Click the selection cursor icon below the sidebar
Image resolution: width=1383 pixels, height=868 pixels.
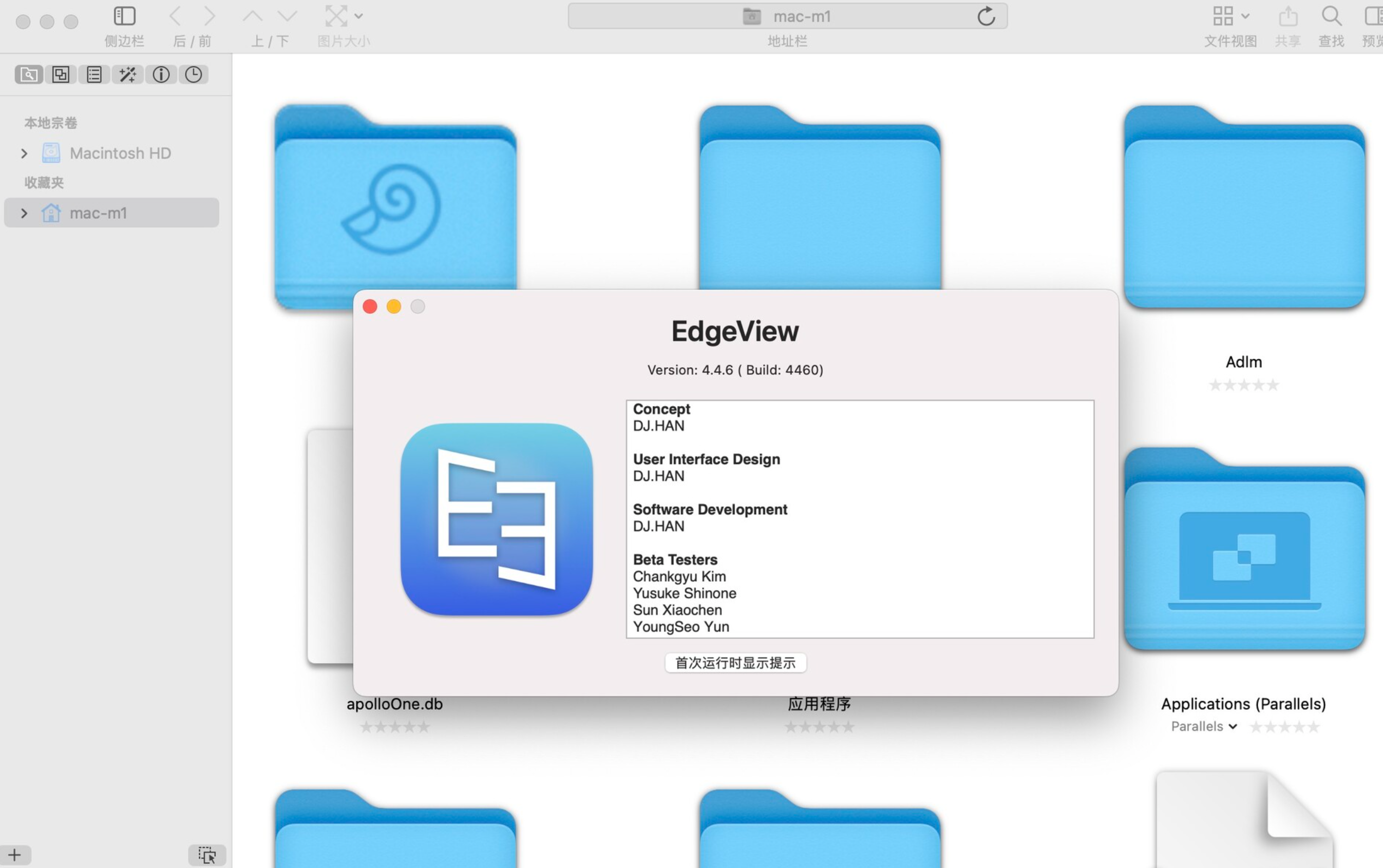[x=207, y=855]
